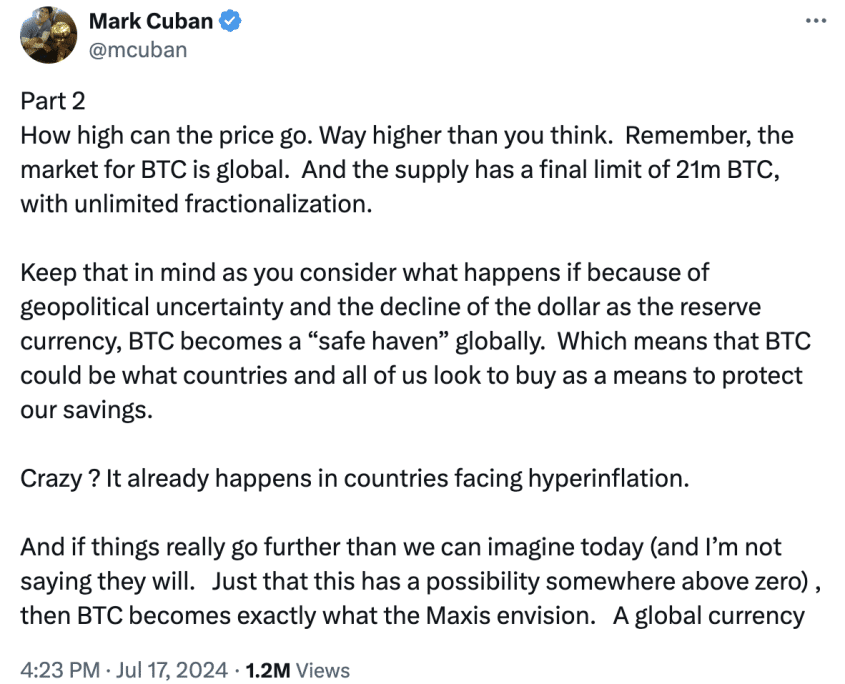The height and width of the screenshot is (684, 845).
Task: Click the "our savings." line
Action: [88, 409]
